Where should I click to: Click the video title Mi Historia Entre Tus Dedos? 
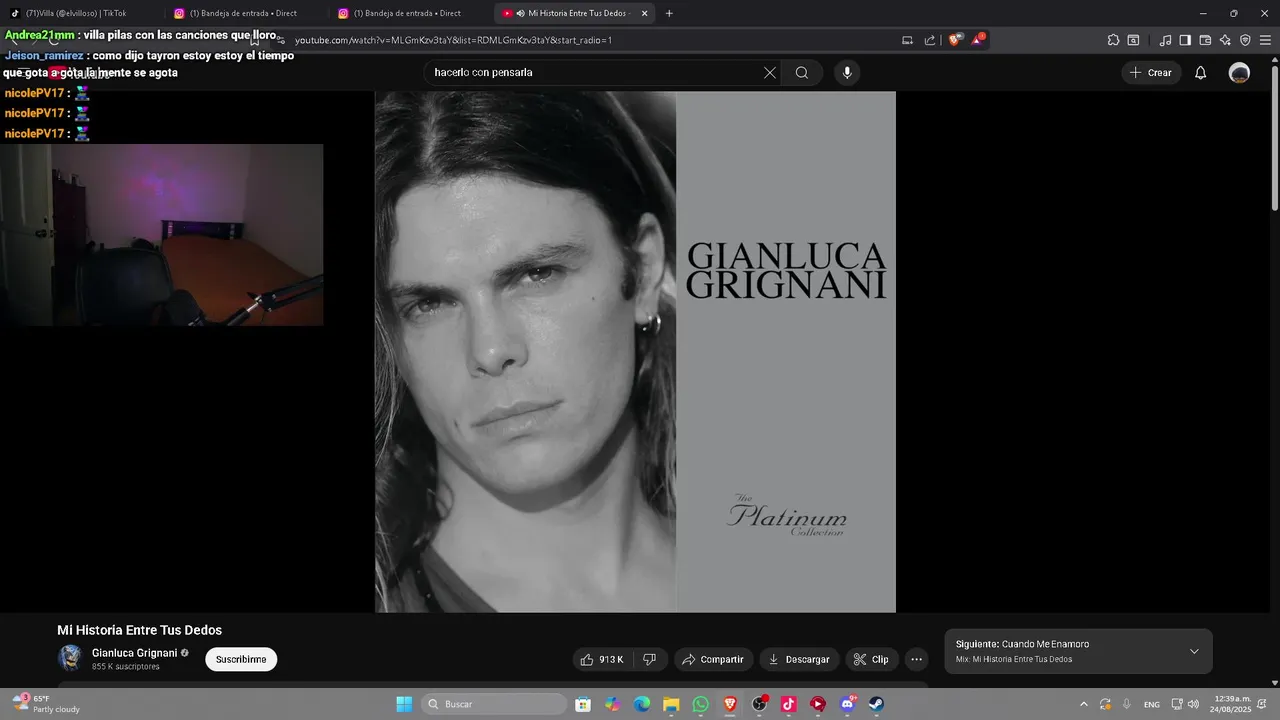pyautogui.click(x=139, y=630)
